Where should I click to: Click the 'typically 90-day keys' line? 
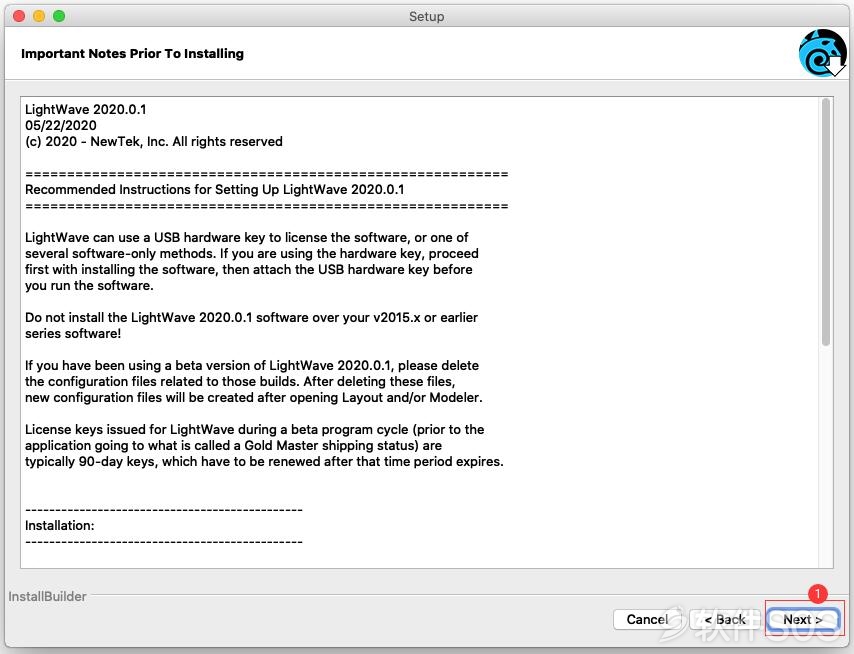point(264,462)
